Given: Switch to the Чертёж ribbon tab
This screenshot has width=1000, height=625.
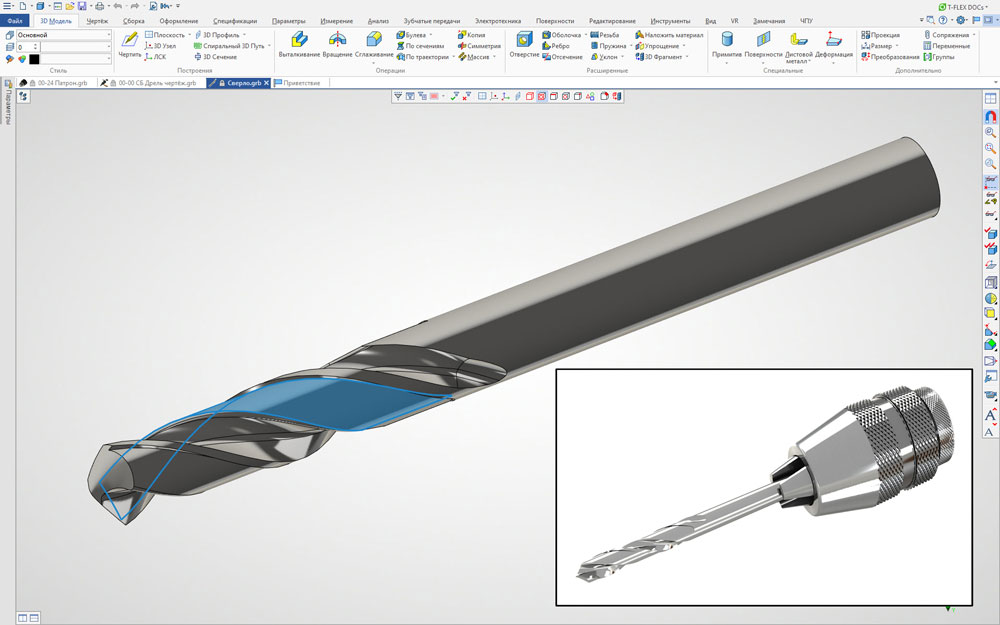Looking at the screenshot, I should (97, 20).
